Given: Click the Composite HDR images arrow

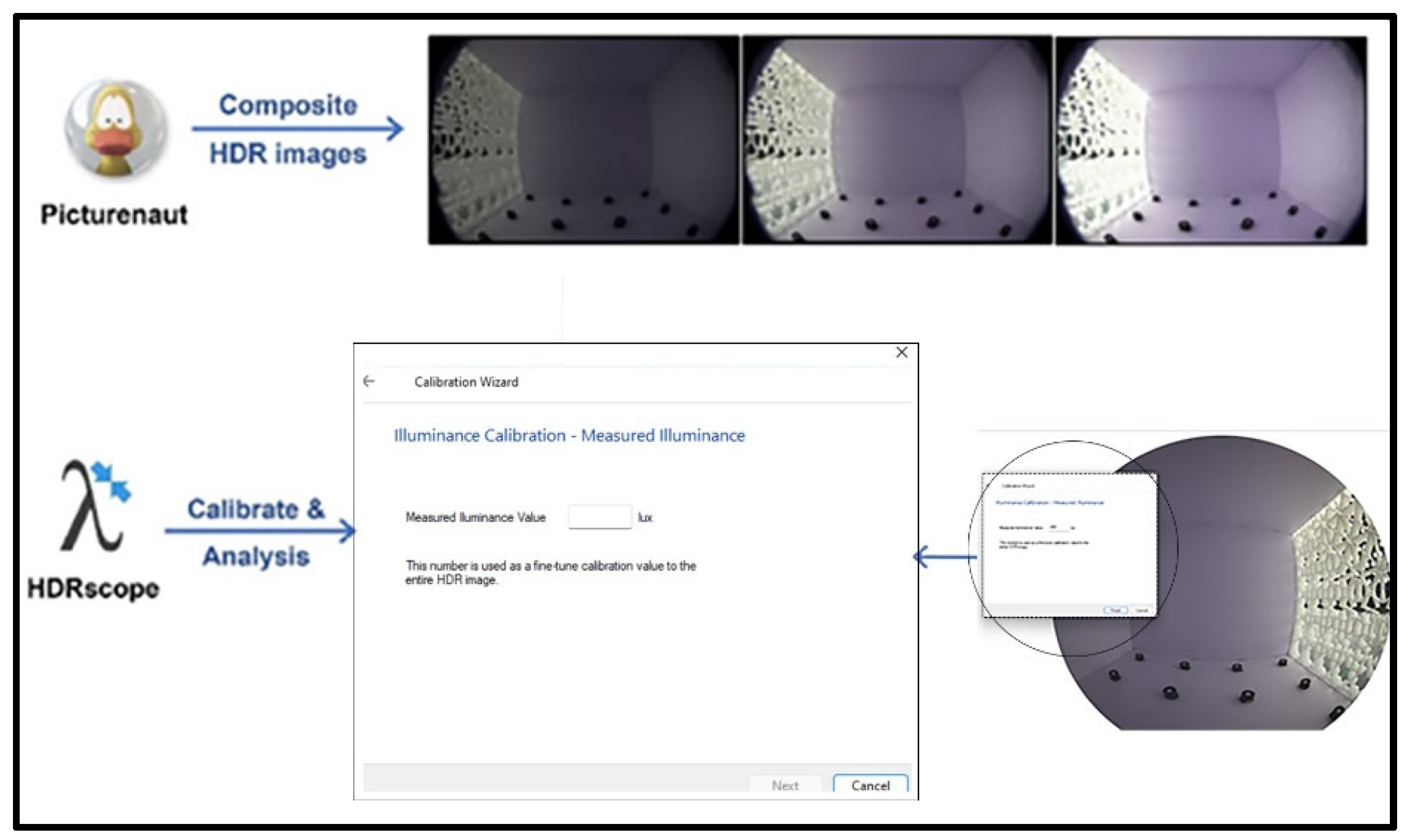Looking at the screenshot, I should coord(297,129).
